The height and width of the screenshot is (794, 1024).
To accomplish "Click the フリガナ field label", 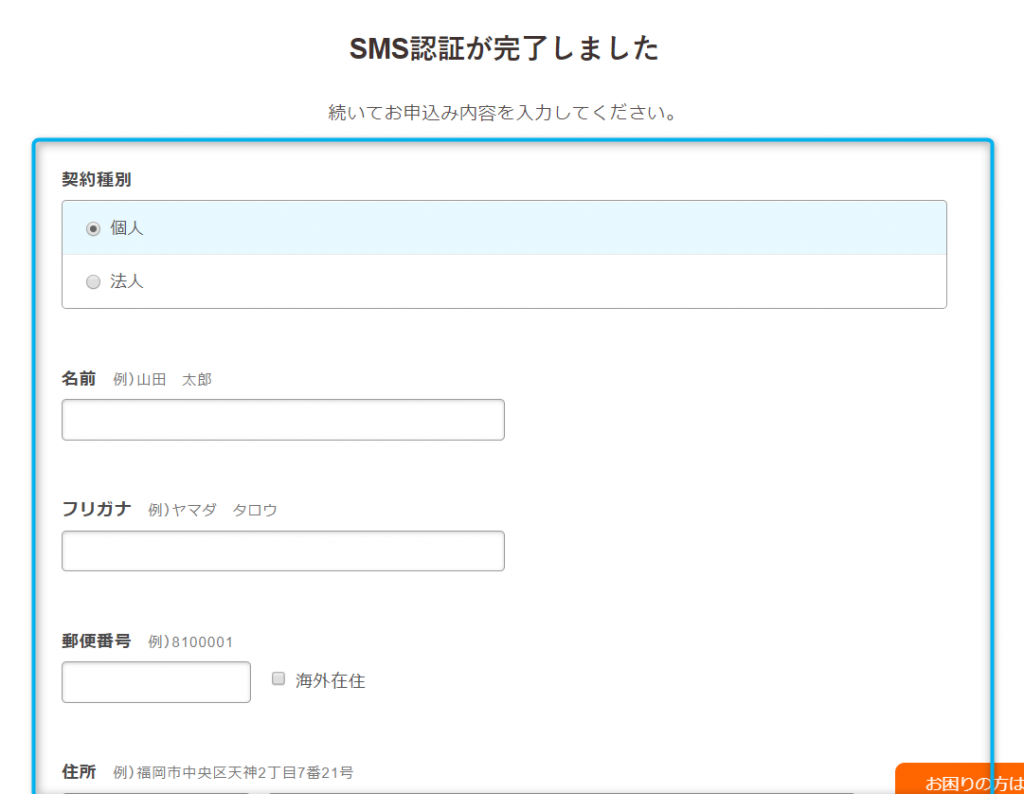I will (x=97, y=509).
